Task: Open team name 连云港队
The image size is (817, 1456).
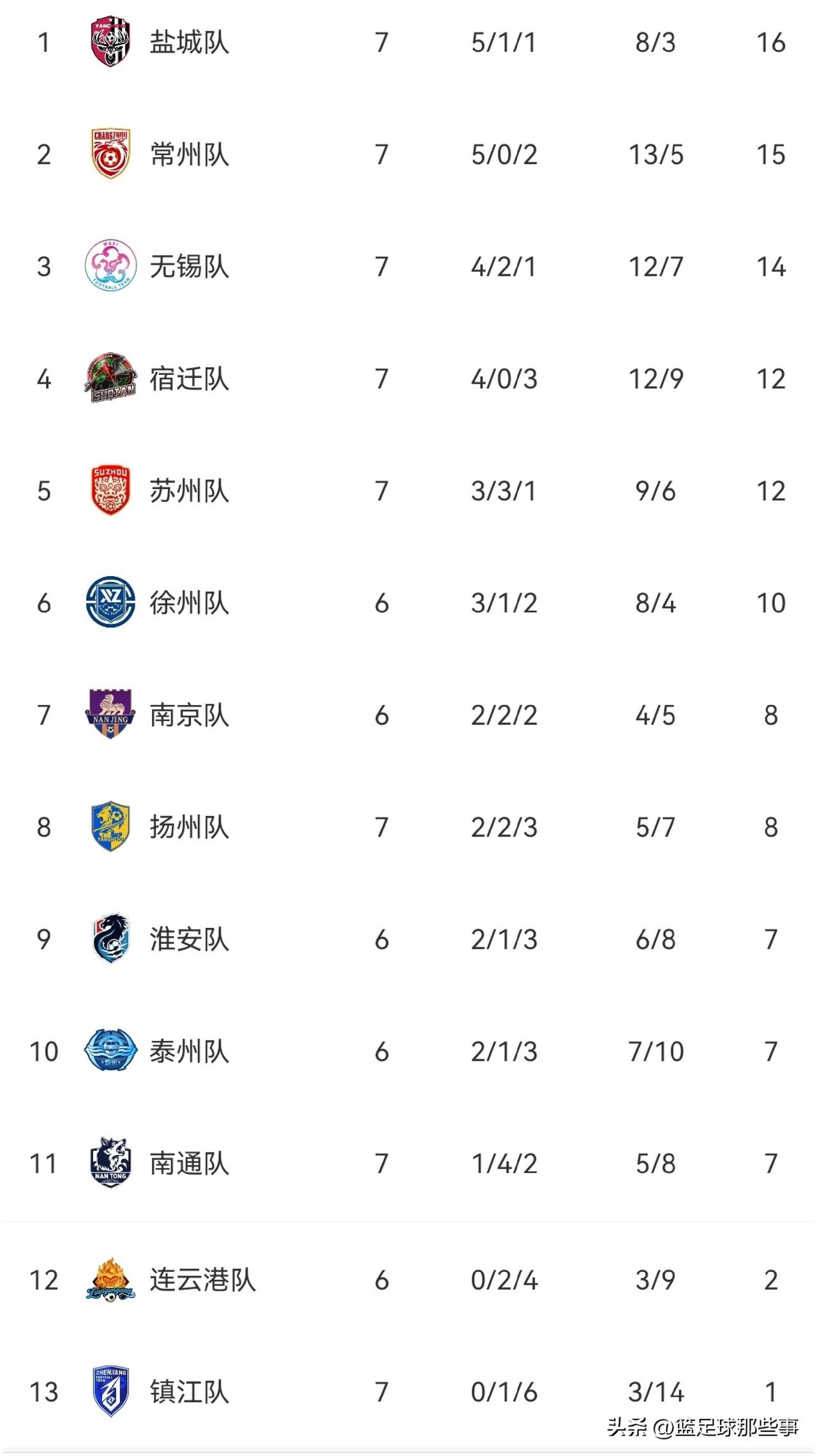Action: [203, 1280]
